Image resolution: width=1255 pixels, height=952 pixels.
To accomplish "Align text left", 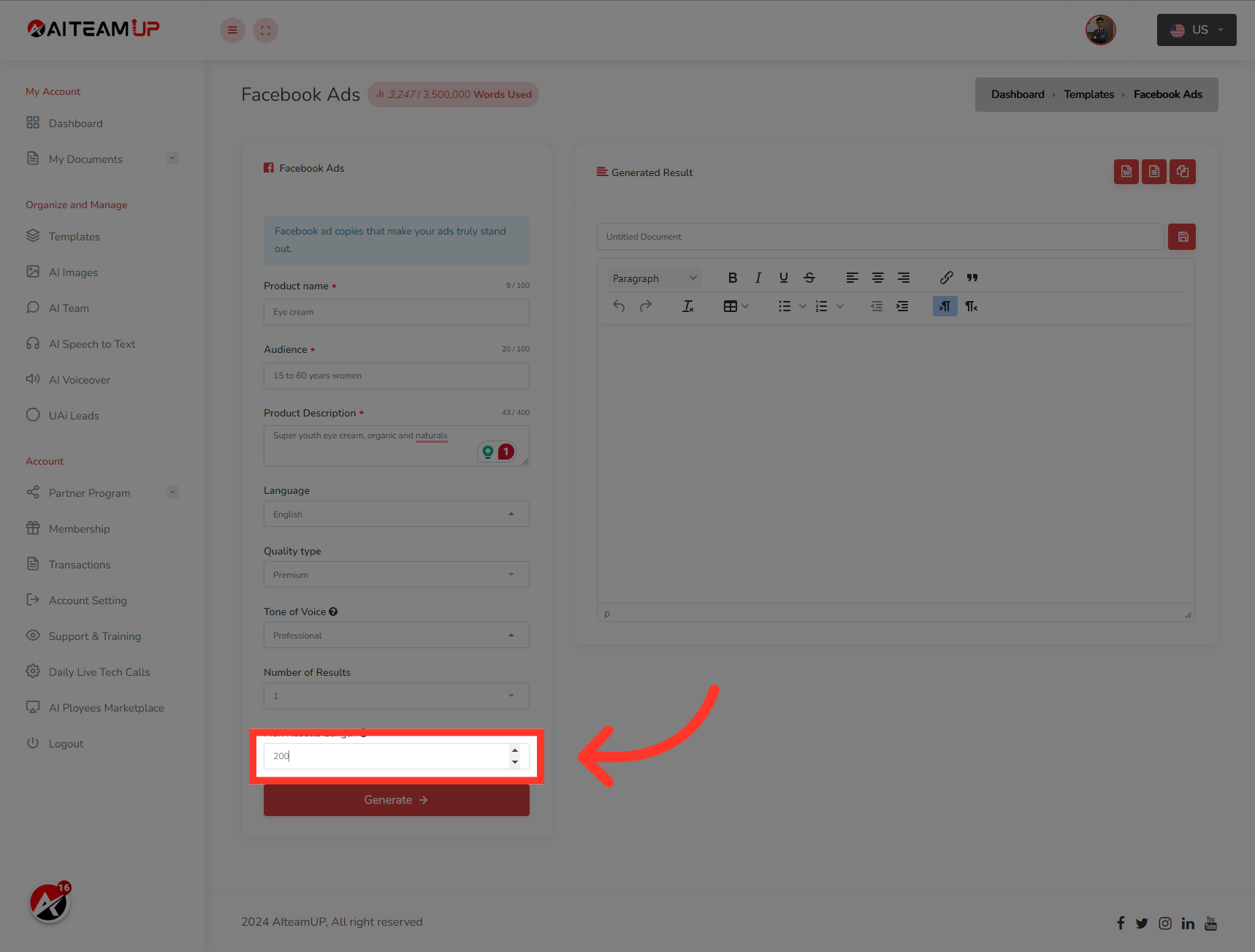I will [852, 278].
